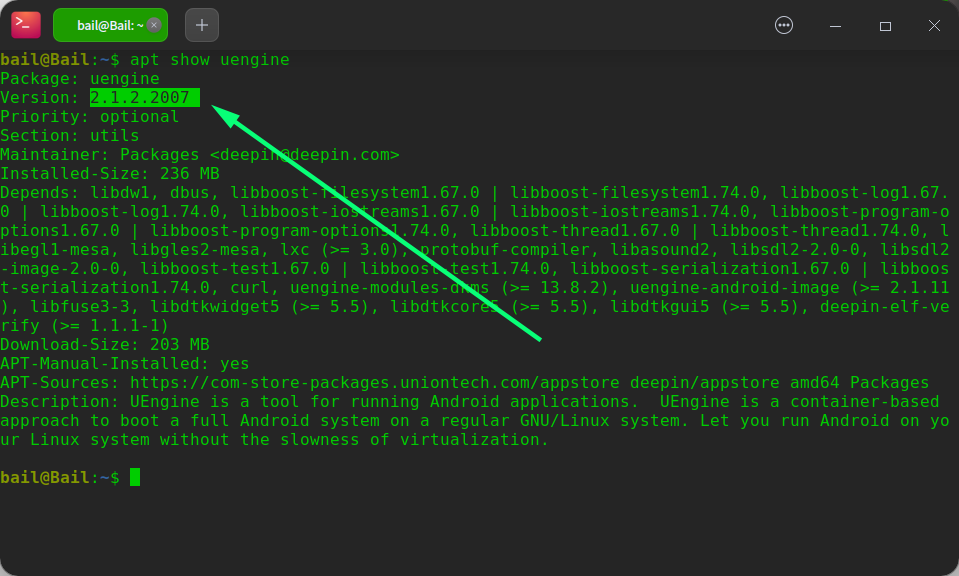The height and width of the screenshot is (576, 959).
Task: Click 'protobuf-compiler' in the depends list
Action: [505, 250]
